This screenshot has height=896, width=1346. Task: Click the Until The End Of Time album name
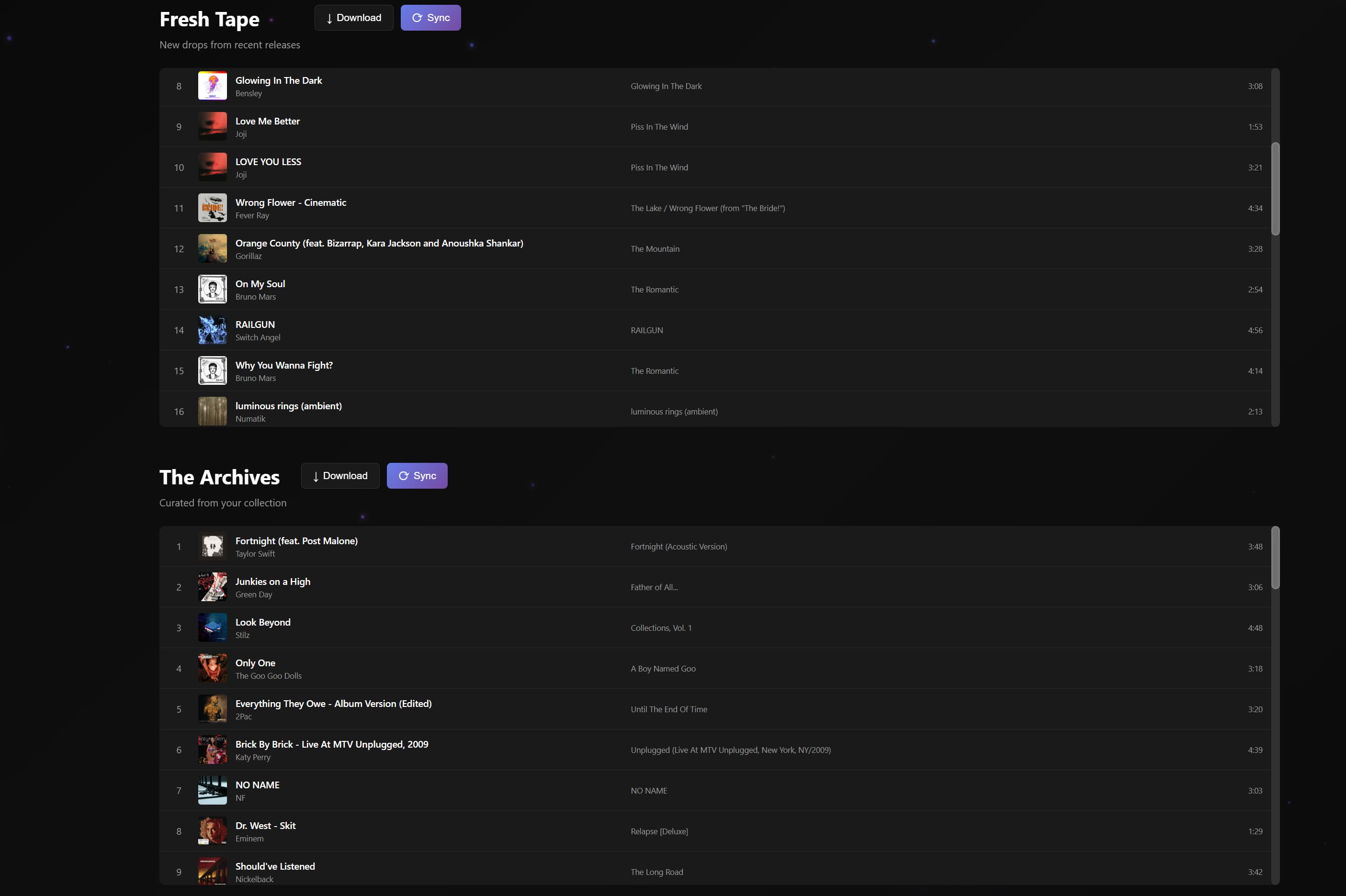[669, 709]
